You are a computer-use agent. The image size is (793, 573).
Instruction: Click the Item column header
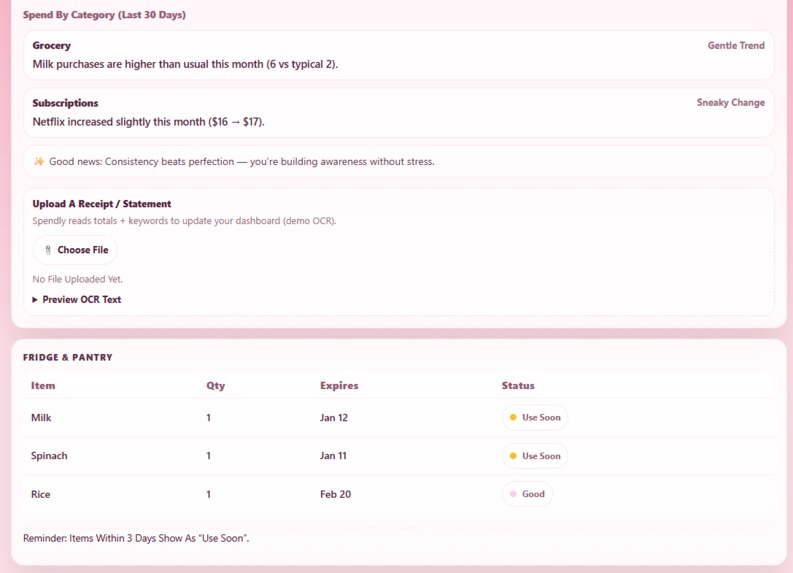(x=43, y=385)
